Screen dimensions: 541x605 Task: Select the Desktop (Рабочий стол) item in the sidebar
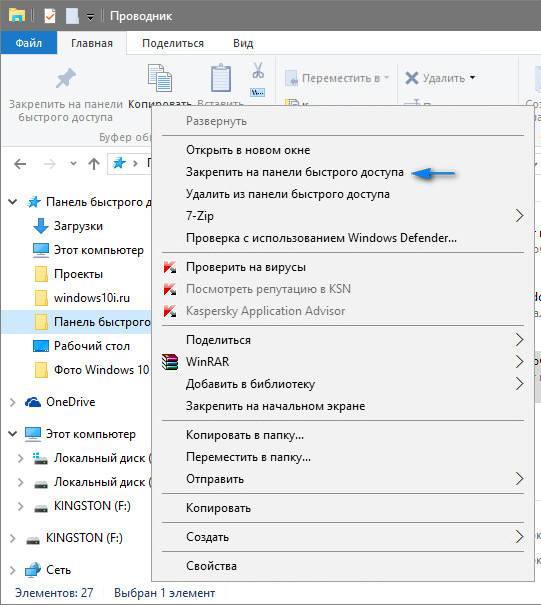click(92, 346)
